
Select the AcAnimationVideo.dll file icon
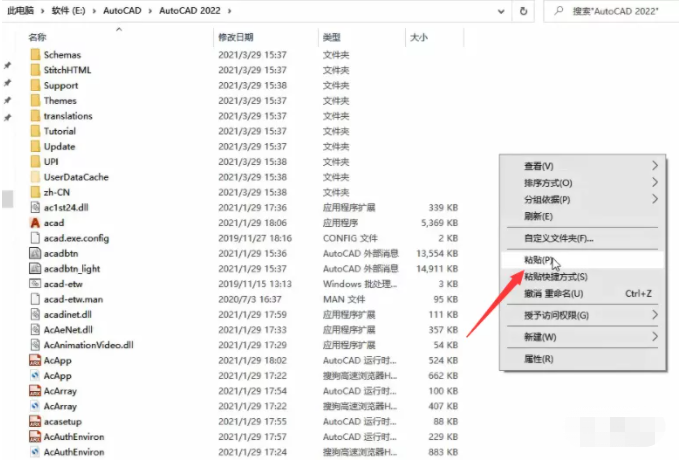[35, 345]
